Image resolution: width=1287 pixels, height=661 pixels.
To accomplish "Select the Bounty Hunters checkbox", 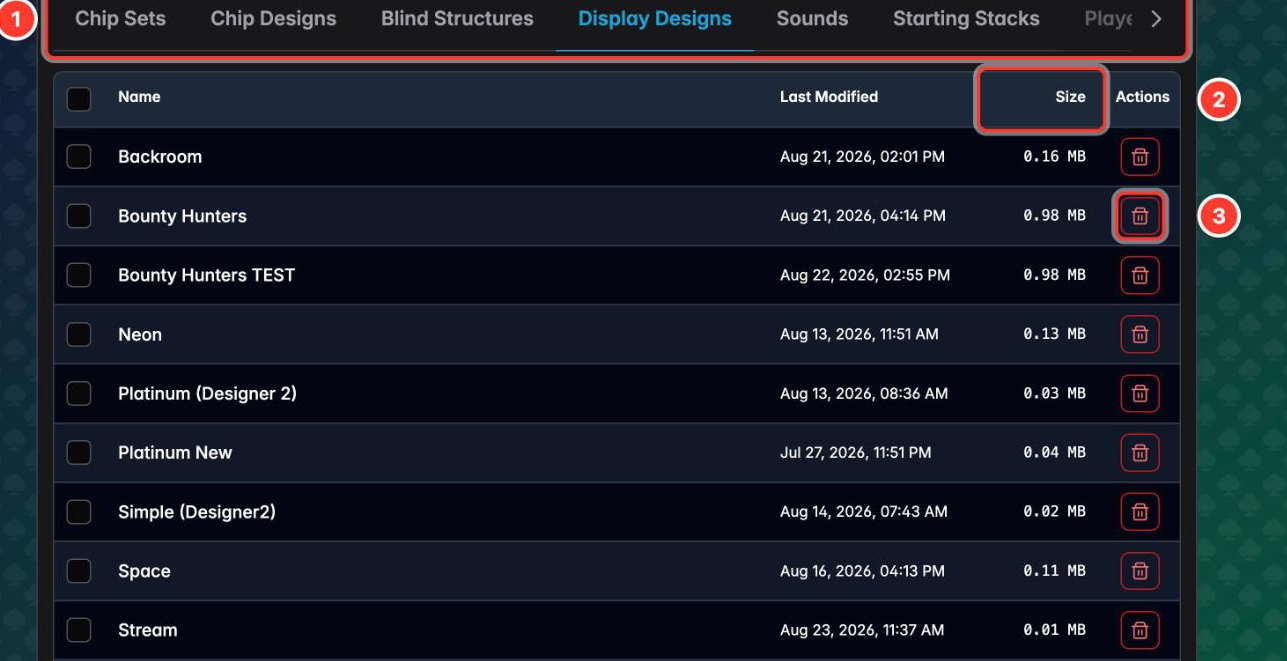I will click(x=79, y=216).
